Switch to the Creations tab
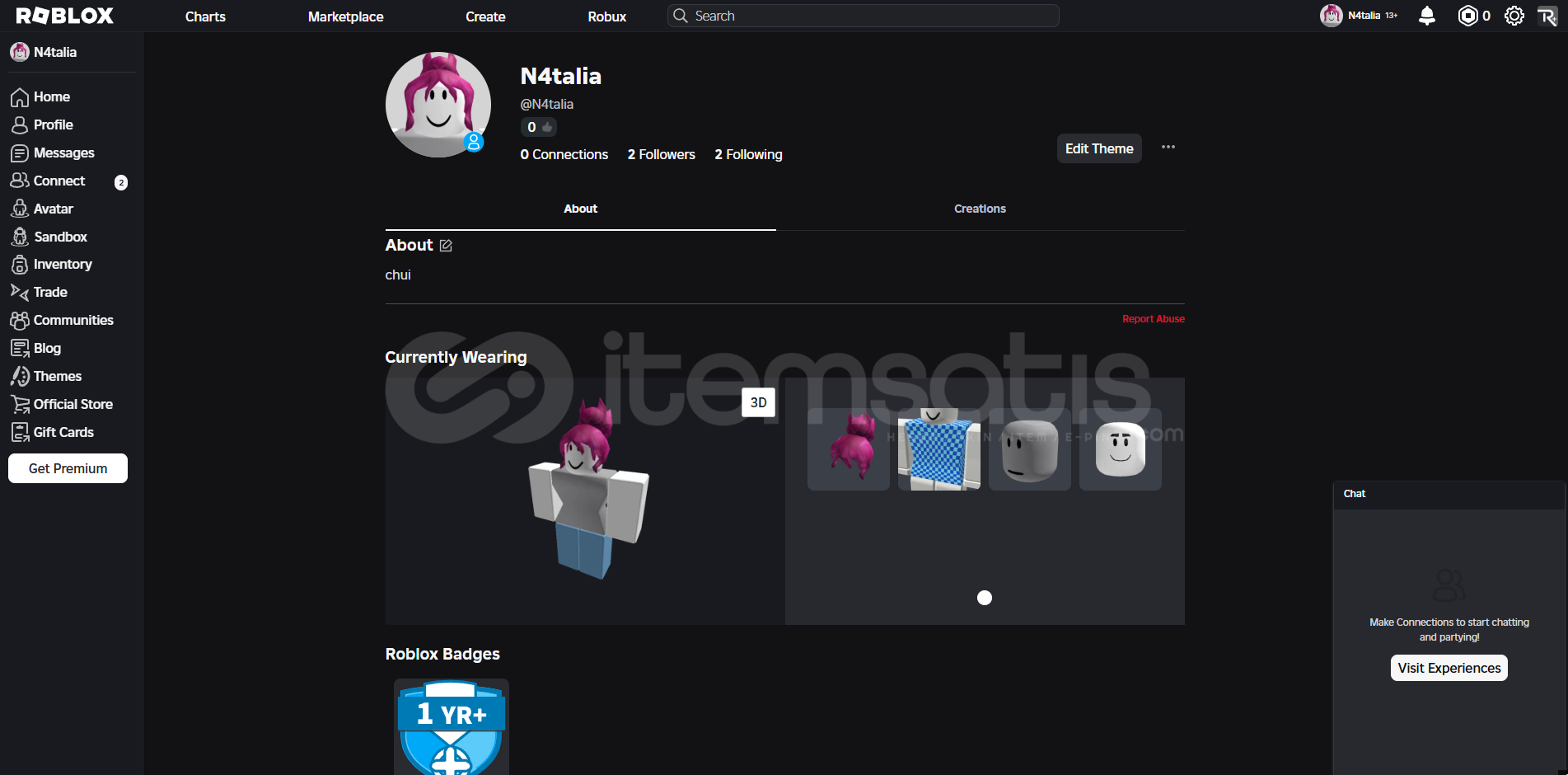Viewport: 1568px width, 775px height. click(x=980, y=209)
